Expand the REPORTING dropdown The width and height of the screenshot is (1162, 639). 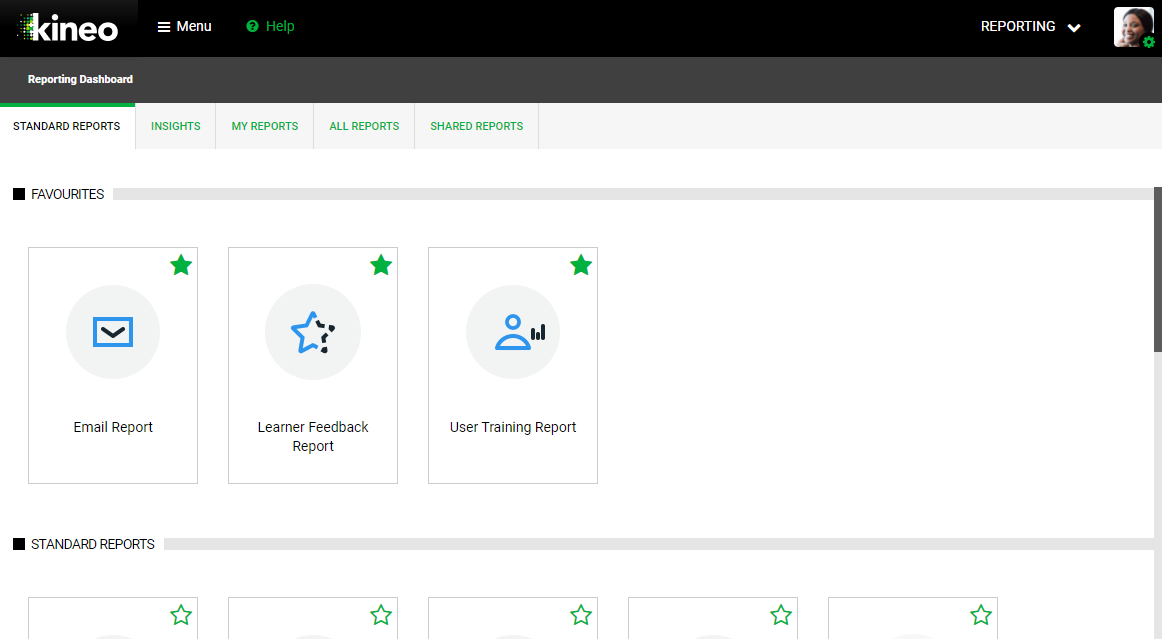click(1030, 27)
